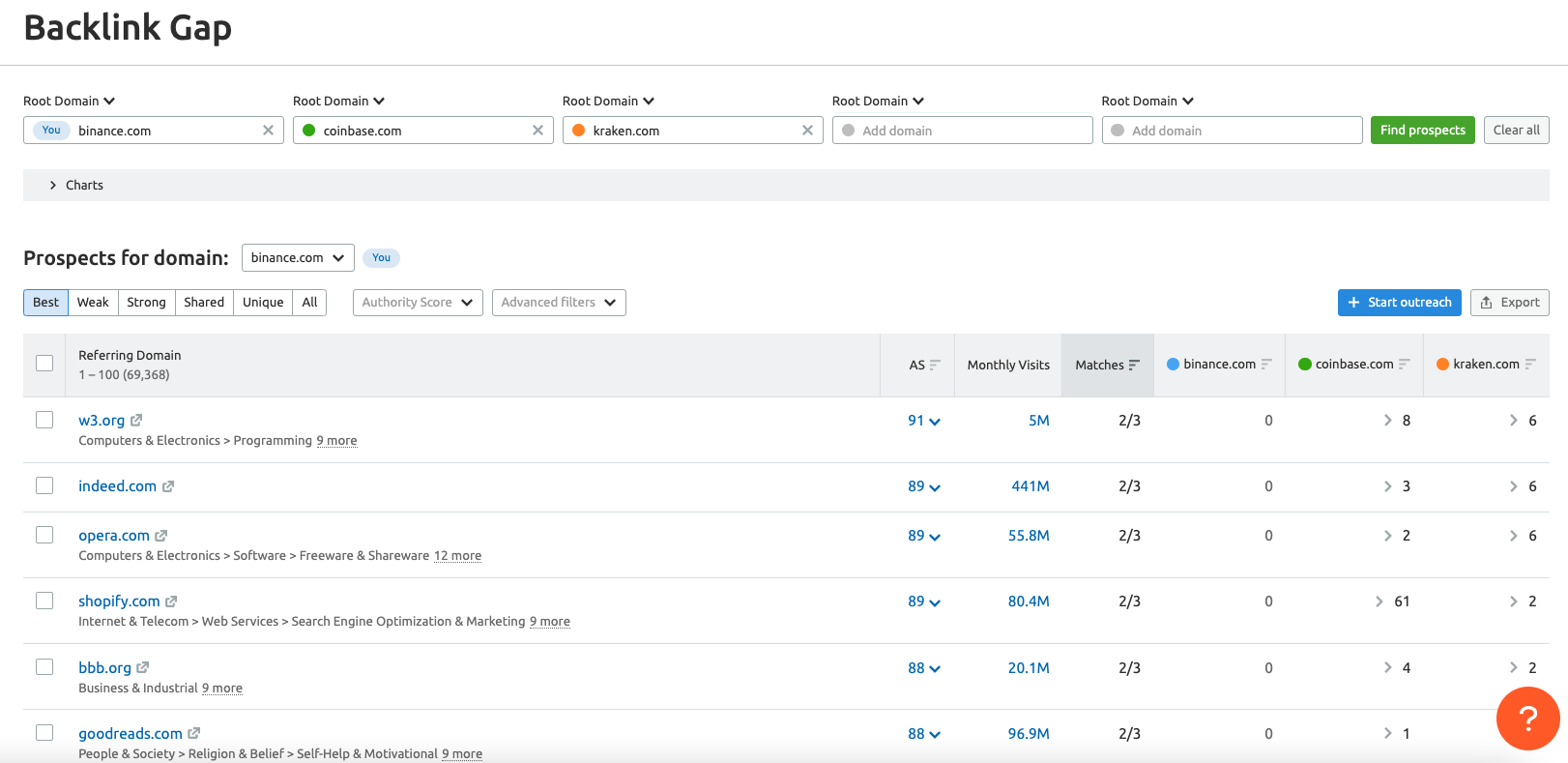Expand kraken.com backlinks arrow in indeed.com row
The width and height of the screenshot is (1568, 763).
click(x=1514, y=486)
